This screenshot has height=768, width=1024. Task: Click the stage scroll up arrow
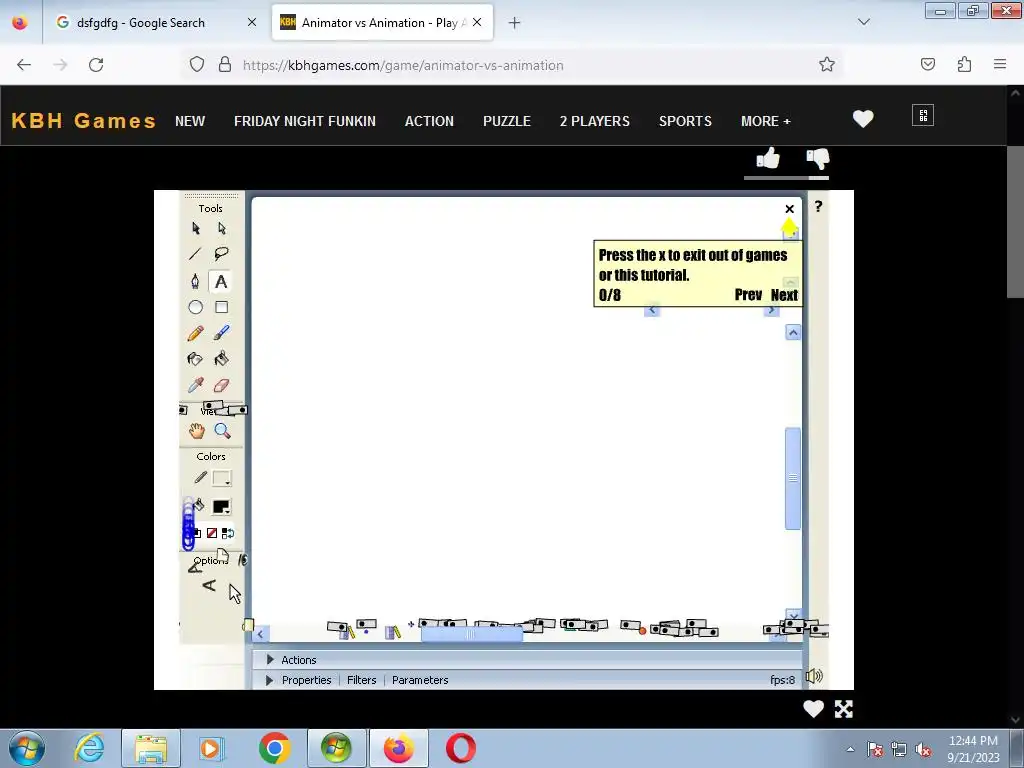pyautogui.click(x=793, y=332)
